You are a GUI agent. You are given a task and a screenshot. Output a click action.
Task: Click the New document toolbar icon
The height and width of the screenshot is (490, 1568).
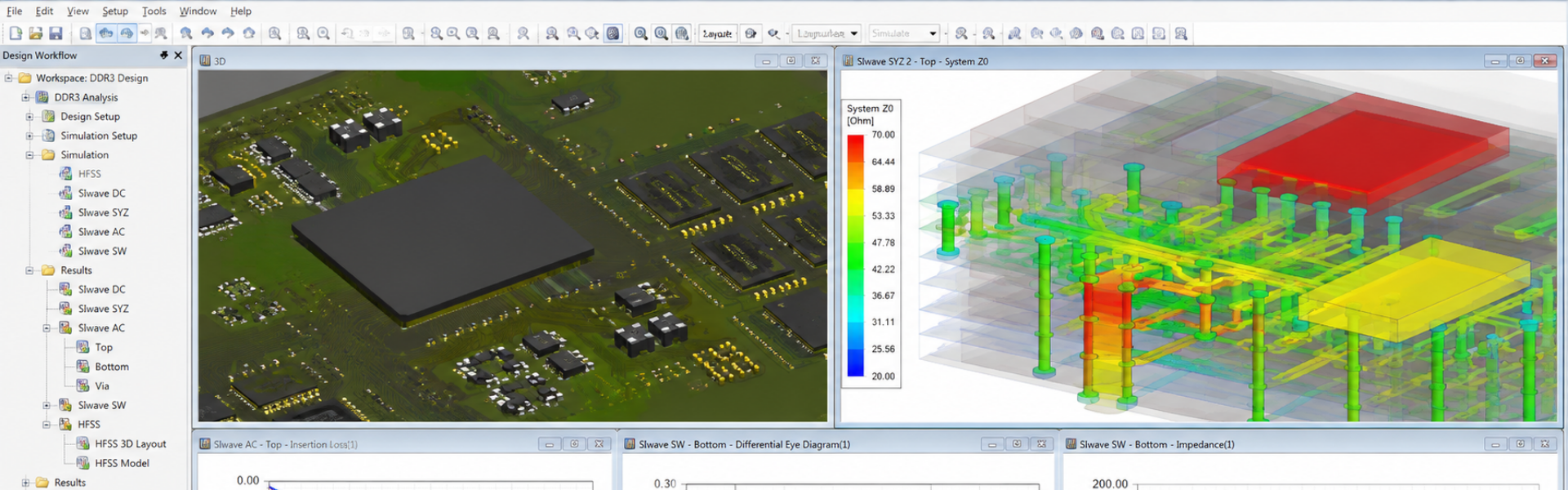[x=16, y=33]
